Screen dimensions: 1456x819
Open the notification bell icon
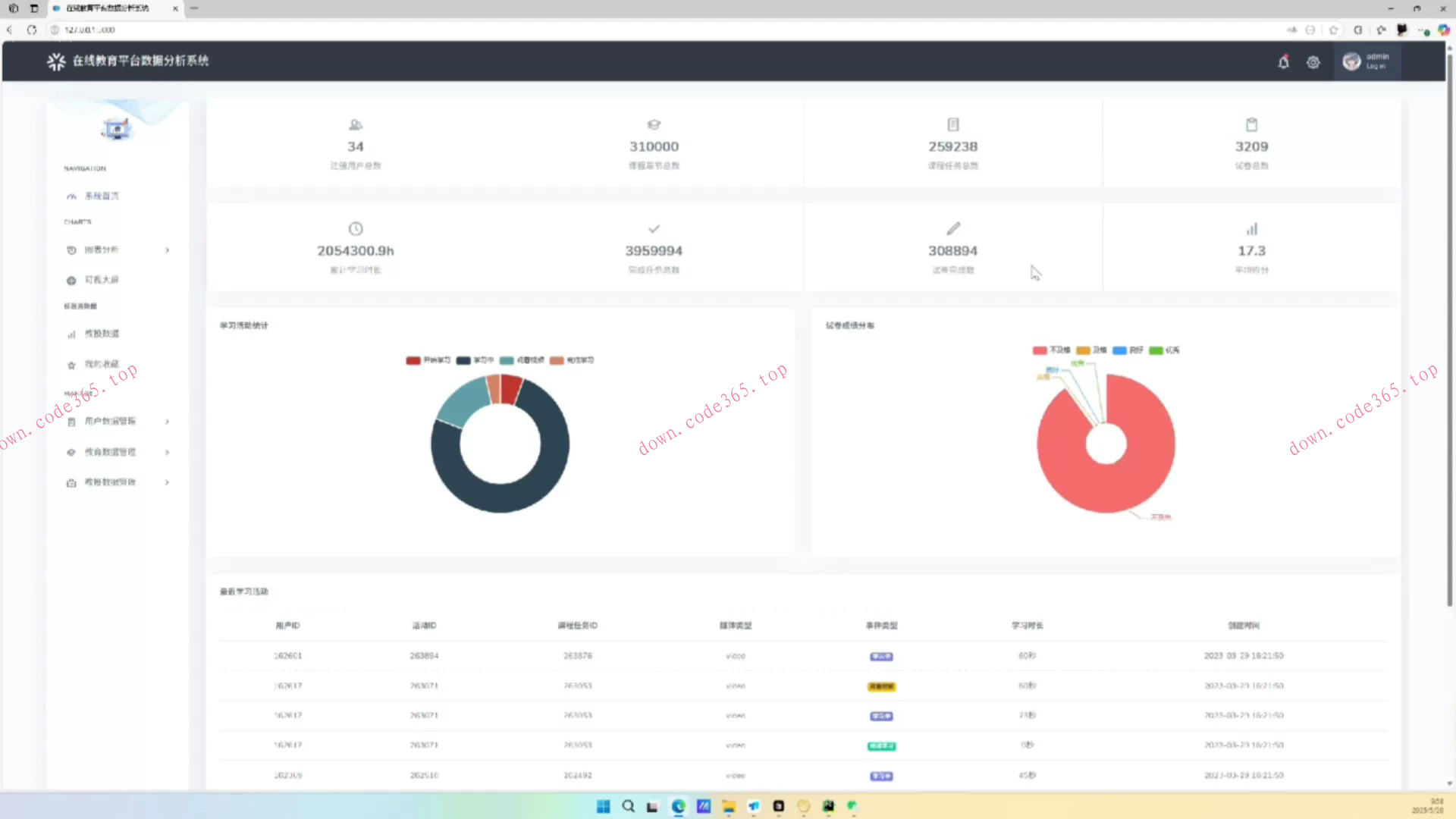[1283, 62]
